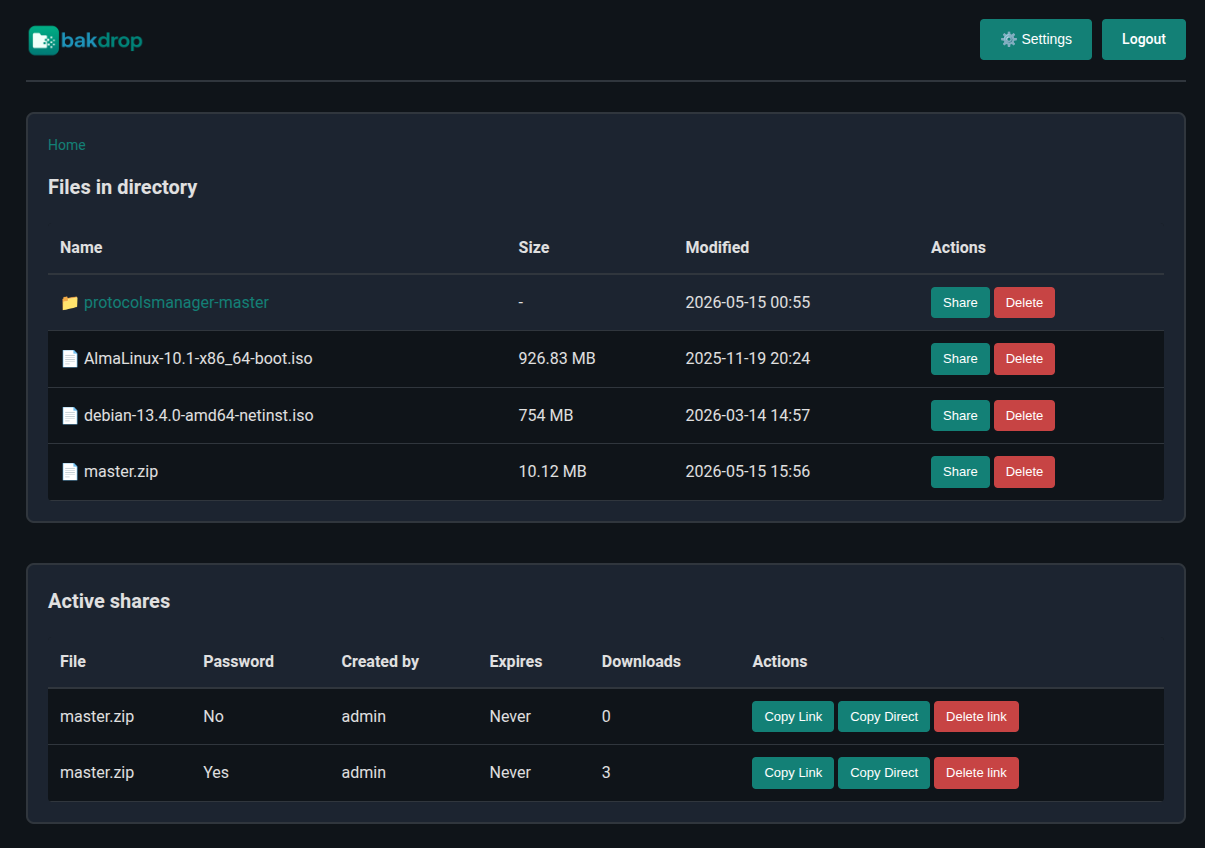The image size is (1205, 848).
Task: Click the 10.12 MB size value
Action: (x=552, y=471)
